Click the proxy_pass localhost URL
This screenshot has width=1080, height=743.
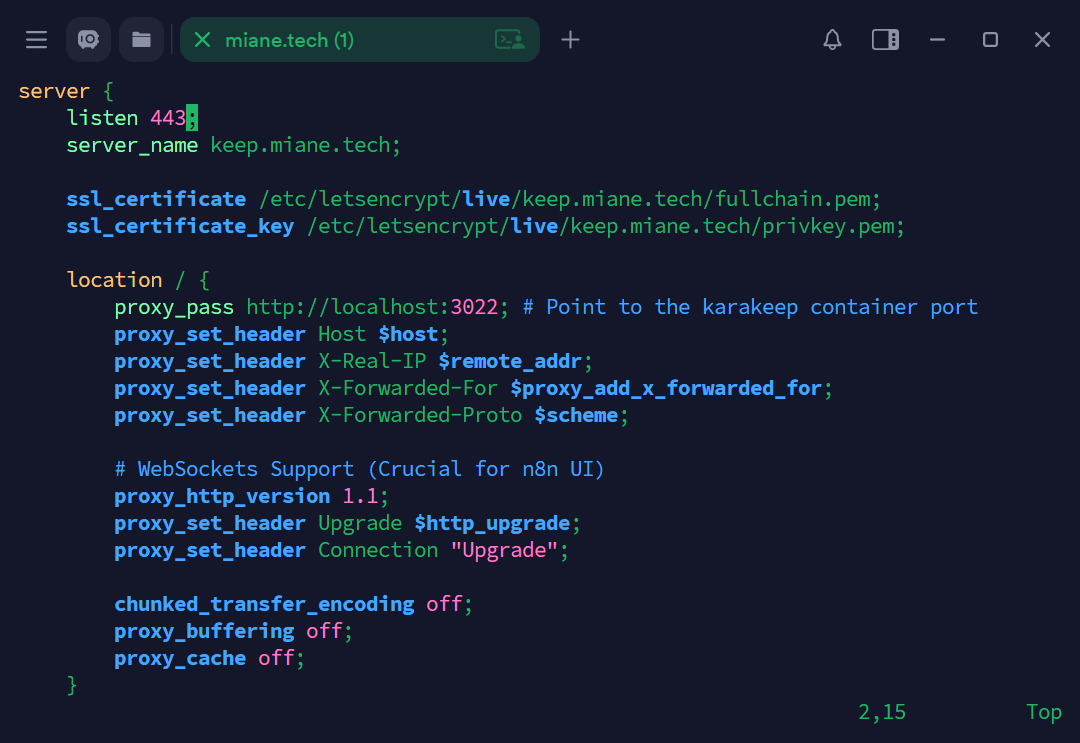click(x=372, y=307)
